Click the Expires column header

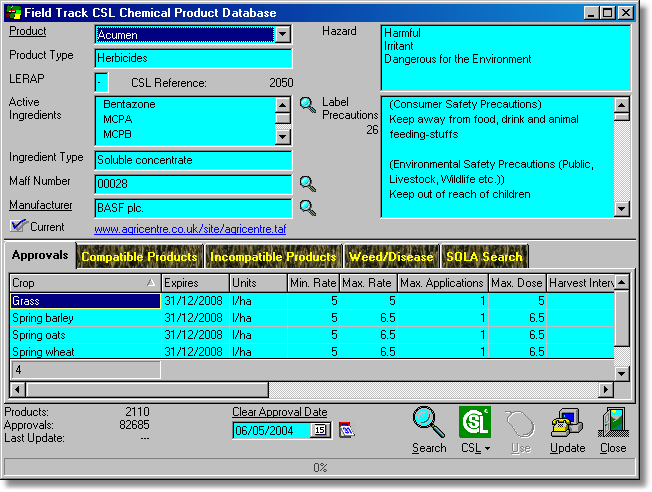coord(195,283)
